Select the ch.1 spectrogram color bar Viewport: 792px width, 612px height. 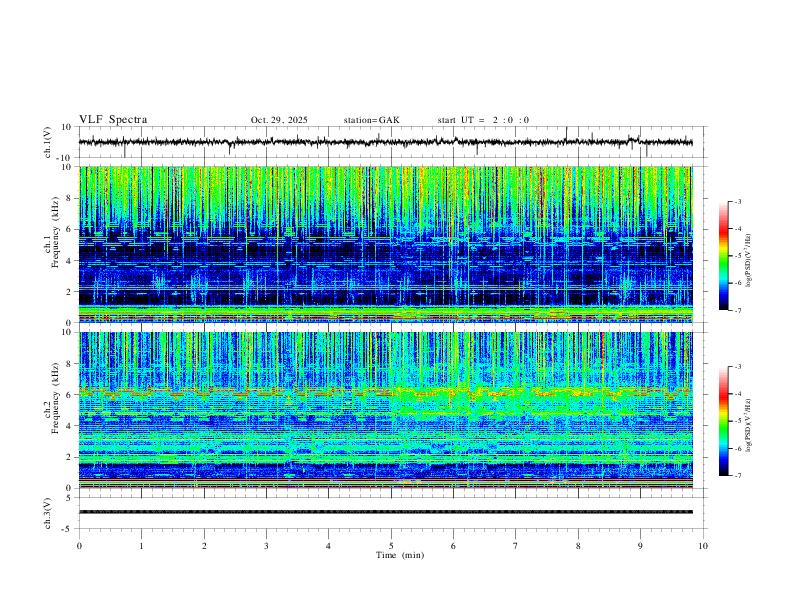click(x=723, y=256)
